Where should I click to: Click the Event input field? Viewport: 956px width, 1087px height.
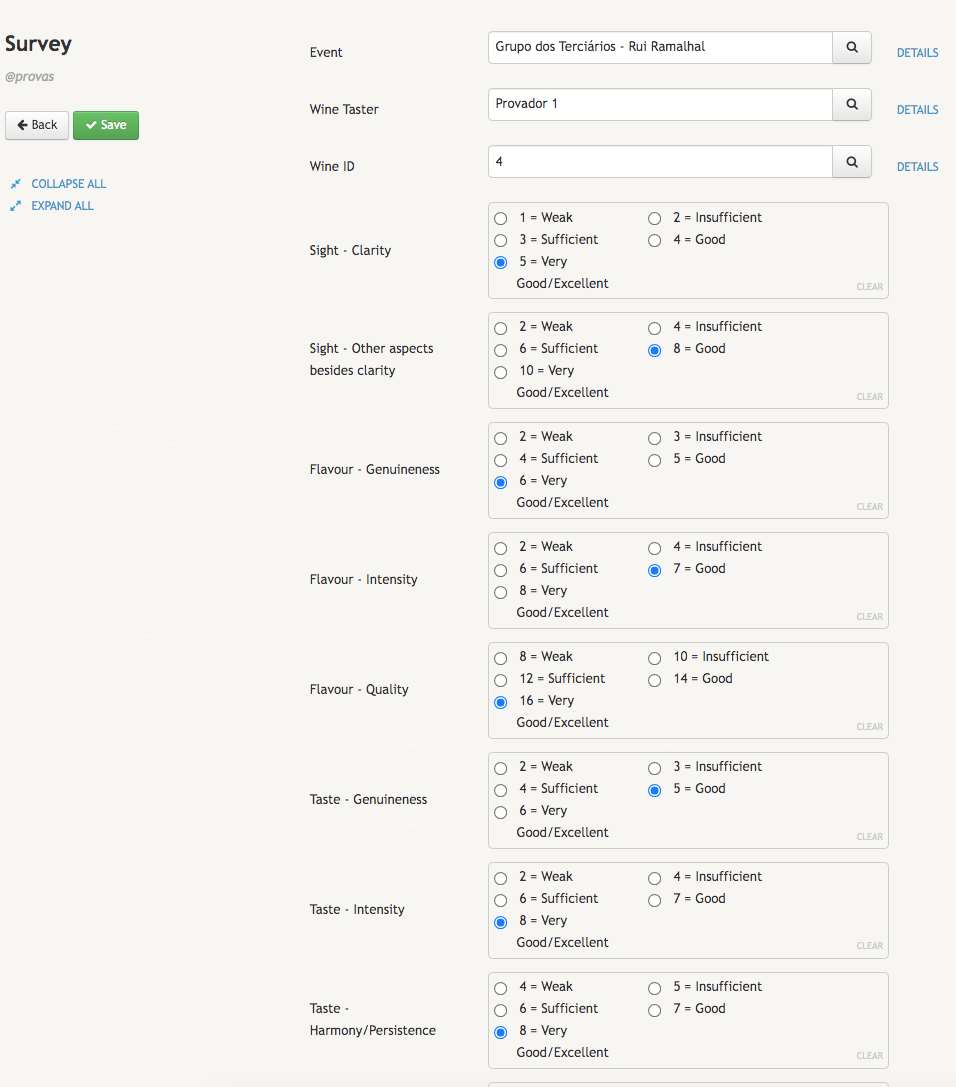(660, 47)
